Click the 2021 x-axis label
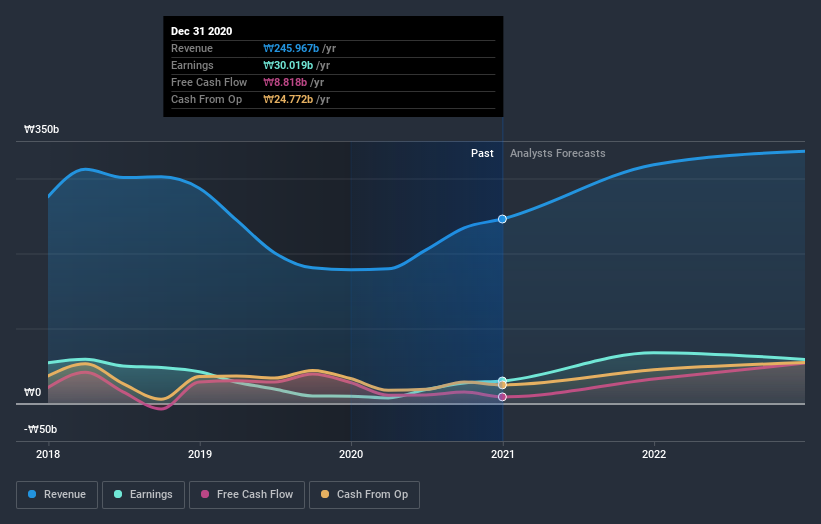821x524 pixels. tap(503, 454)
